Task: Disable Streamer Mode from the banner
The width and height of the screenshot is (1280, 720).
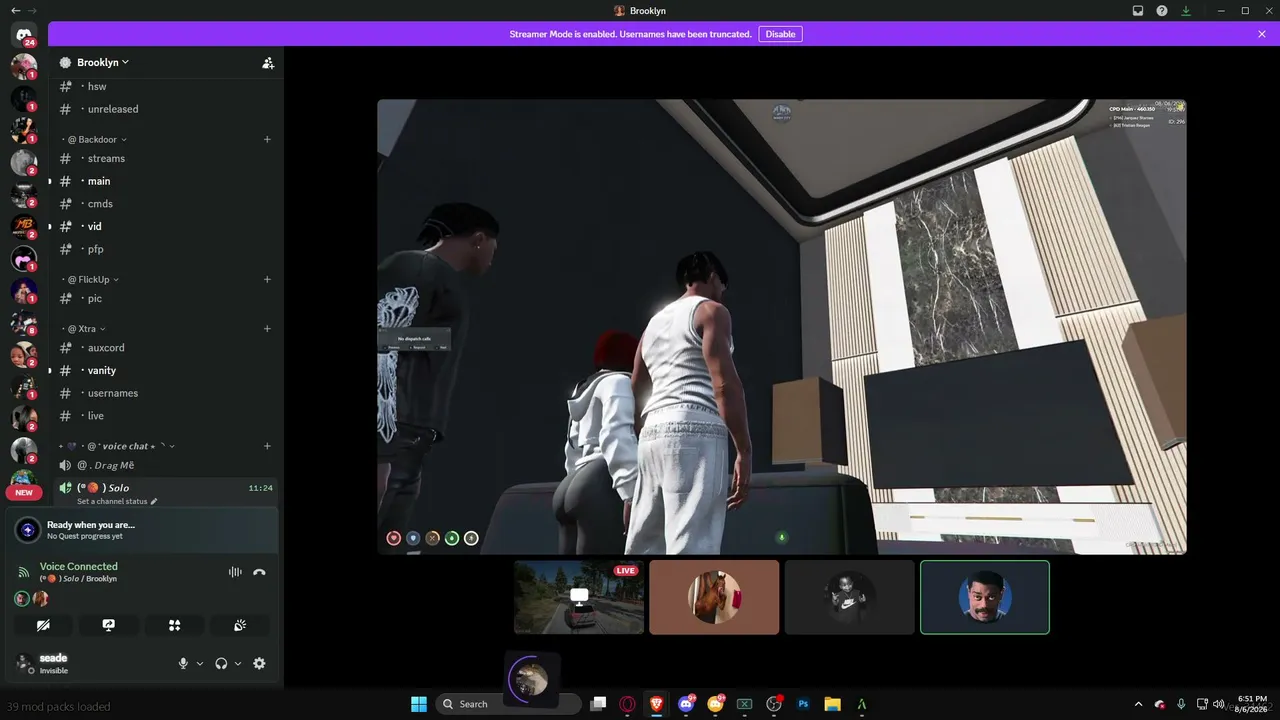Action: pos(780,34)
